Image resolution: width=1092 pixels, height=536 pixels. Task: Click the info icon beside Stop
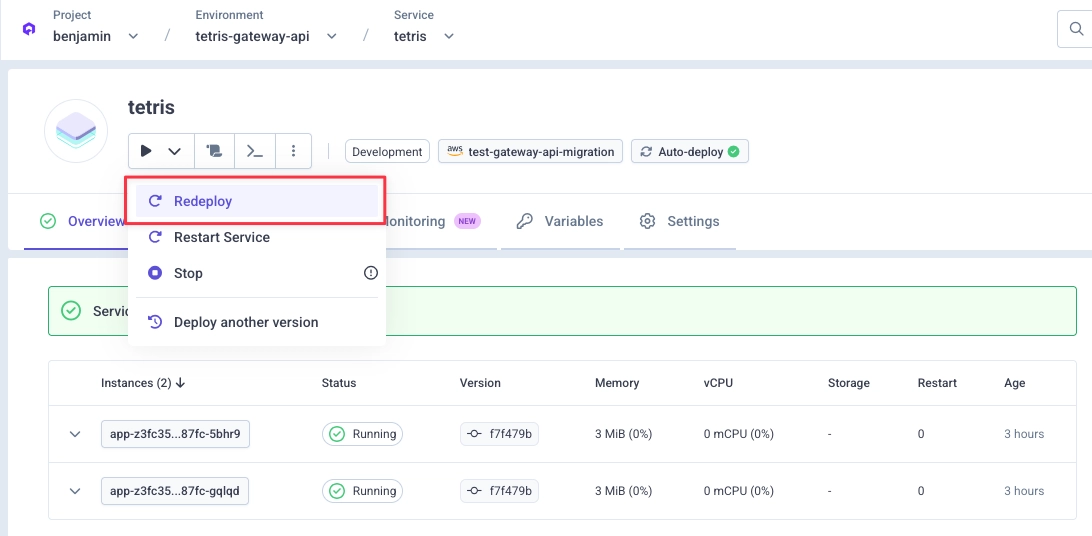click(370, 273)
